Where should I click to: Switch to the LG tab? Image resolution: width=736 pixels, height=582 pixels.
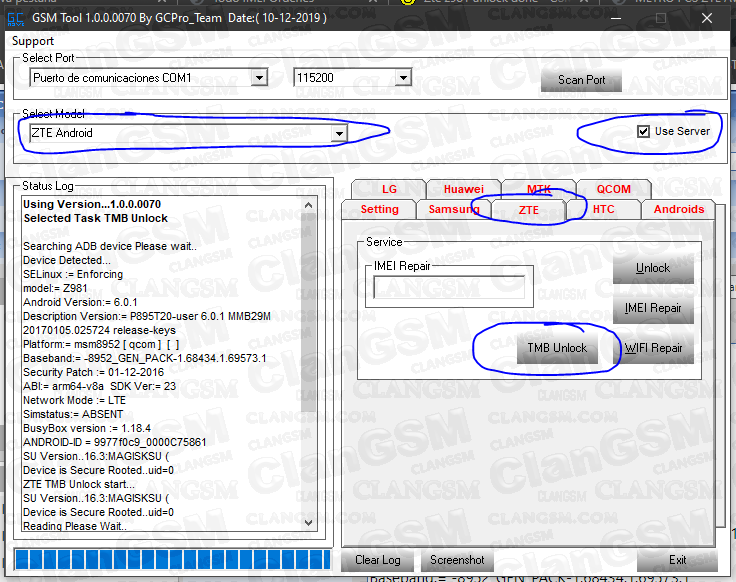pyautogui.click(x=389, y=189)
